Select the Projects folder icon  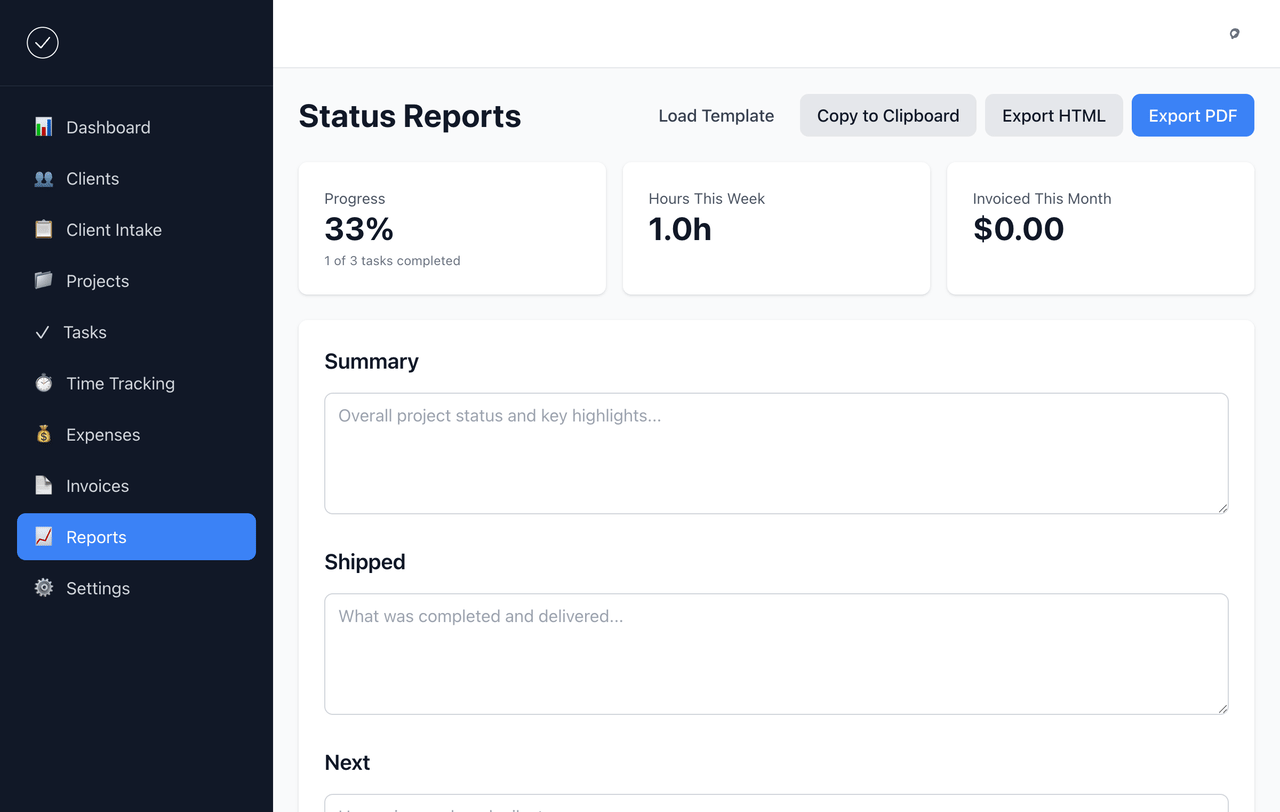click(x=43, y=281)
